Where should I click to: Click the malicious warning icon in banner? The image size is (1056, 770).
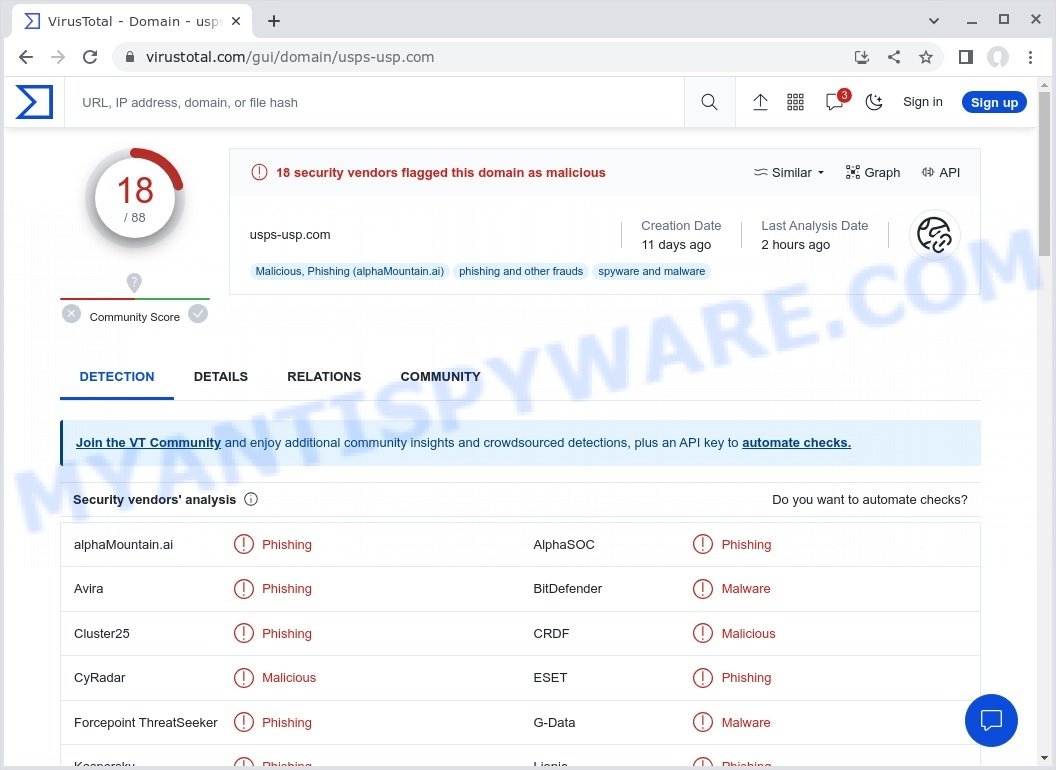point(259,172)
